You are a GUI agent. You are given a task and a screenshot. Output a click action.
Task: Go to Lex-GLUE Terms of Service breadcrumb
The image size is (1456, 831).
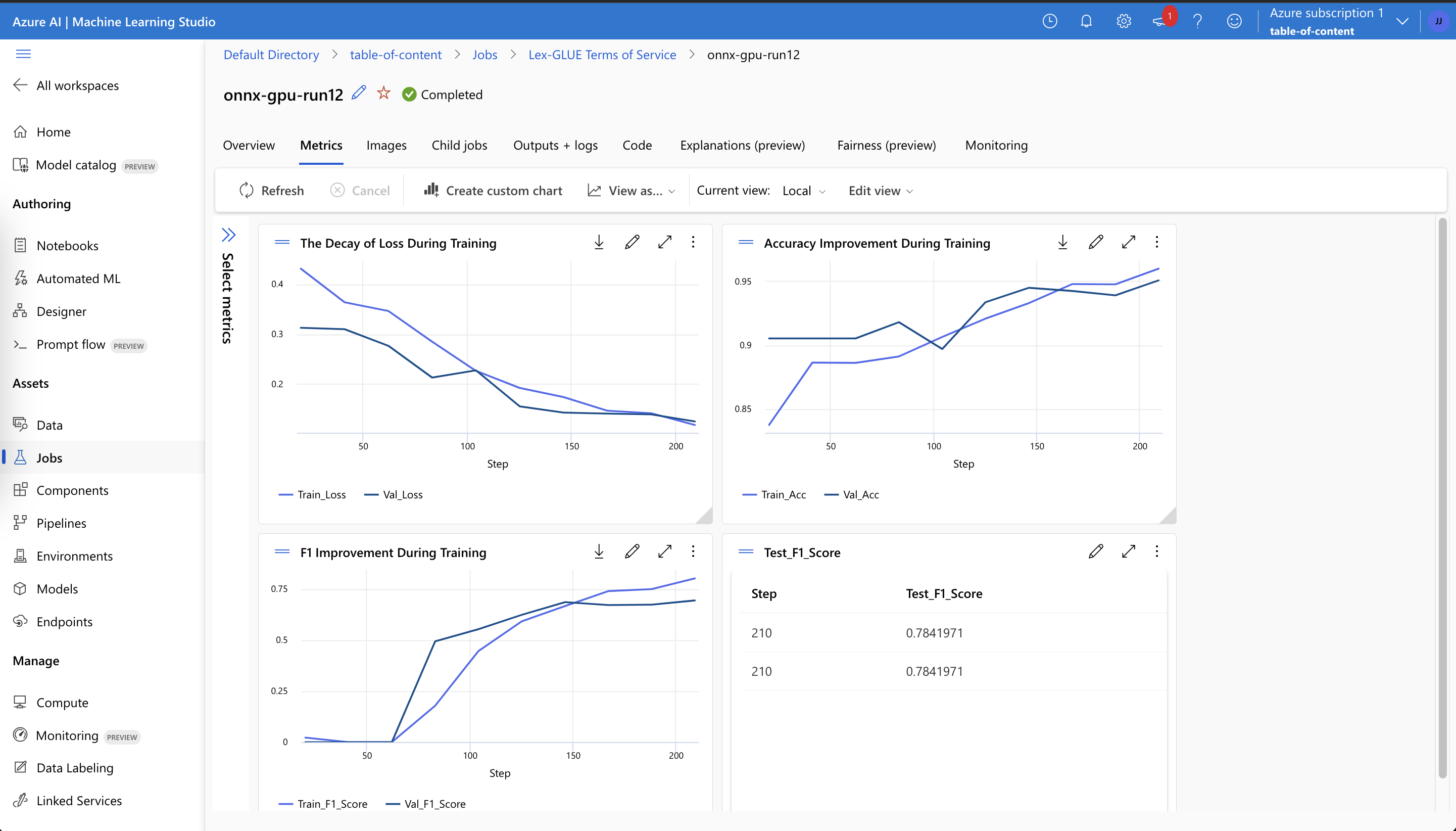(602, 55)
